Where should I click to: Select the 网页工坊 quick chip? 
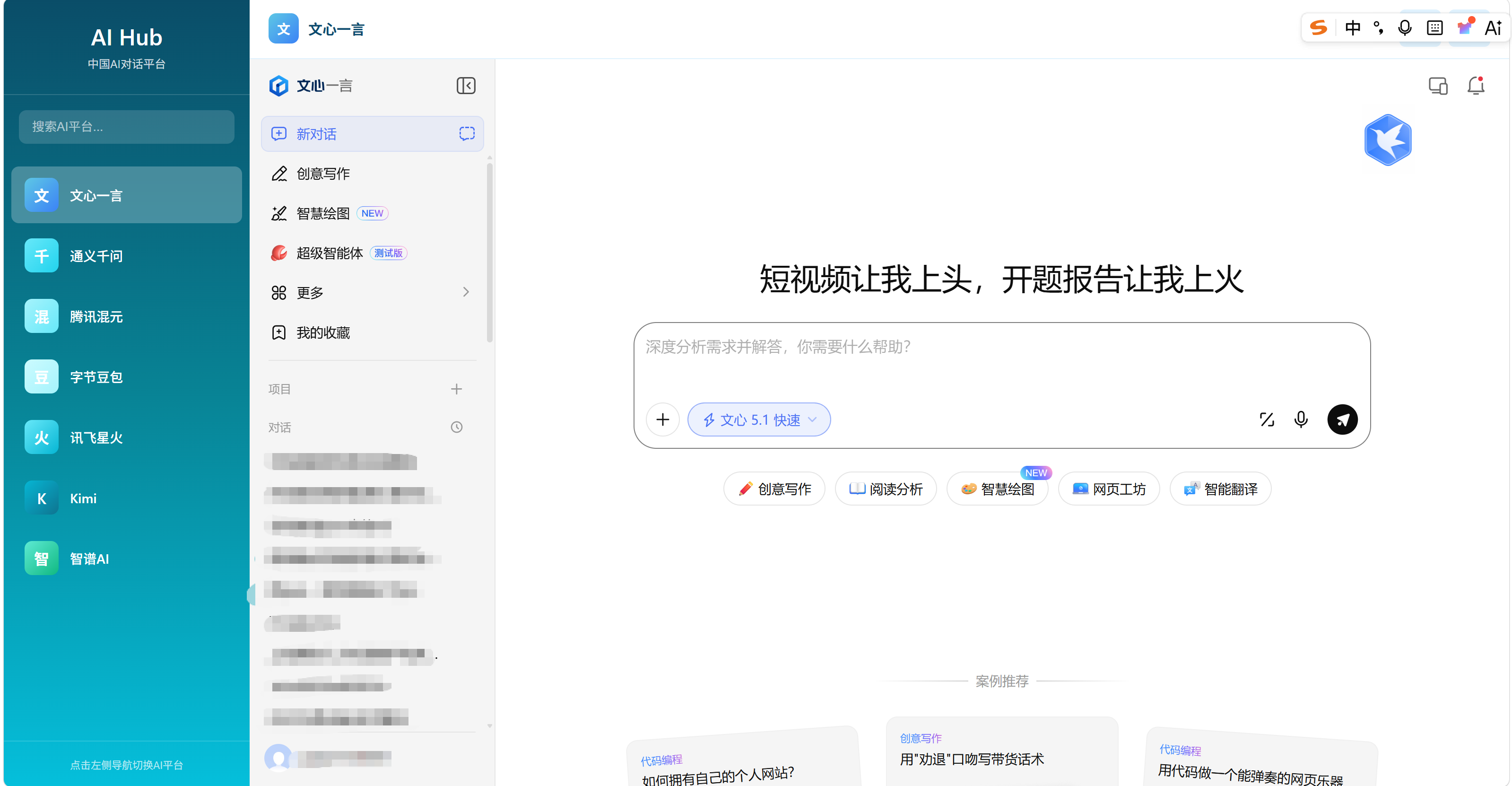click(1109, 489)
